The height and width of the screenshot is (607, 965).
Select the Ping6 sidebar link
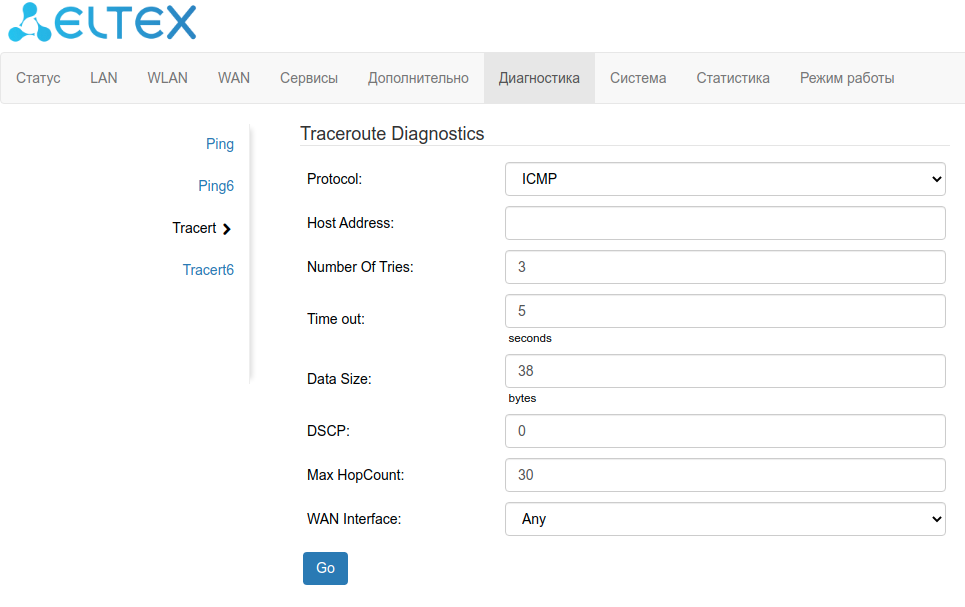[x=216, y=186]
